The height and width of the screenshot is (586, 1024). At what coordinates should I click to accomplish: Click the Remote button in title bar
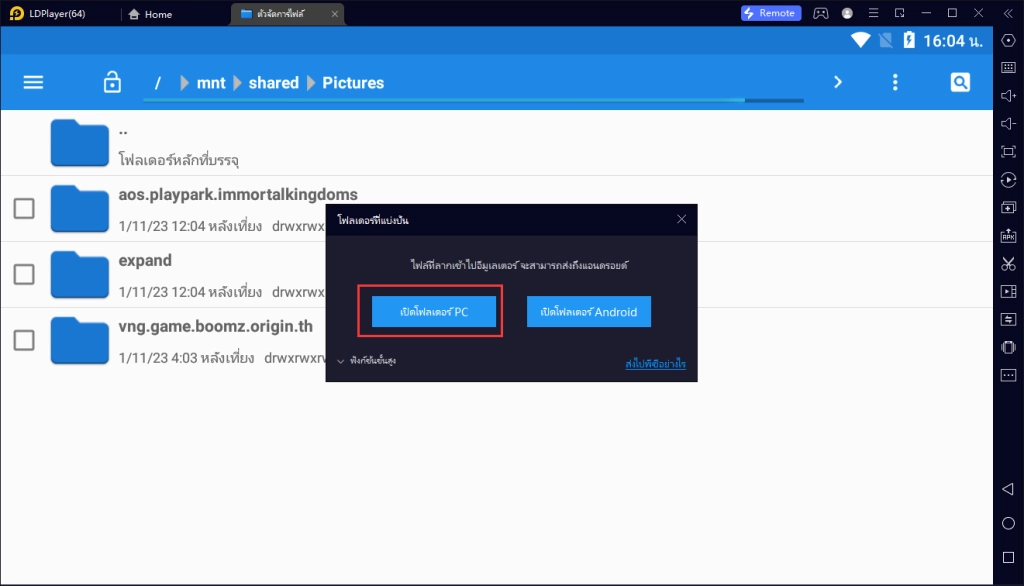coord(769,13)
